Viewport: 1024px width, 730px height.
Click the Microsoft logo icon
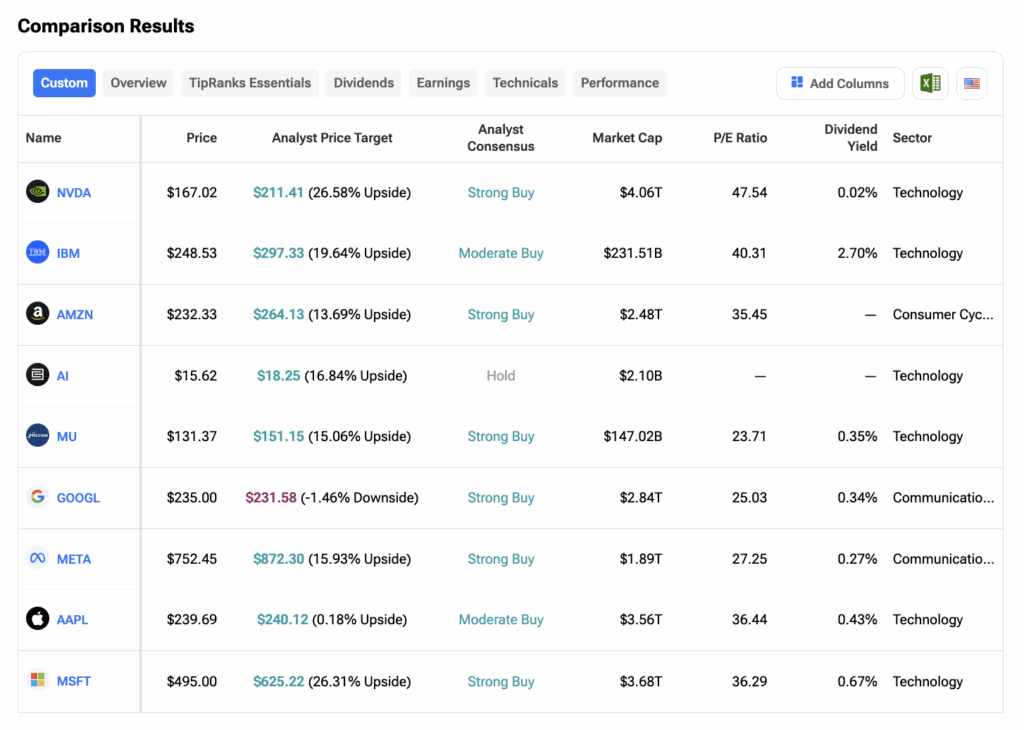(37, 681)
